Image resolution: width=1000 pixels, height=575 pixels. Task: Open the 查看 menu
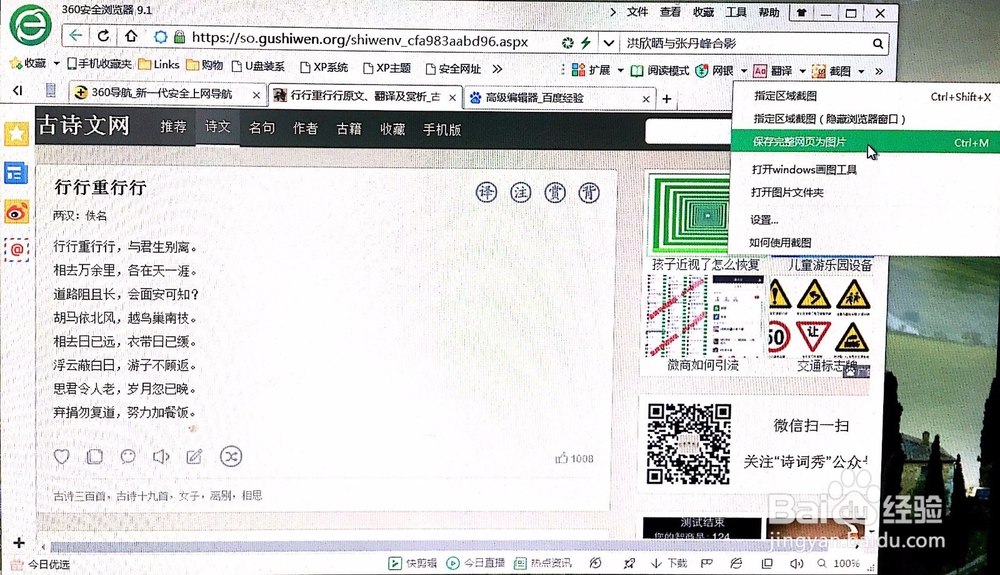(x=670, y=11)
